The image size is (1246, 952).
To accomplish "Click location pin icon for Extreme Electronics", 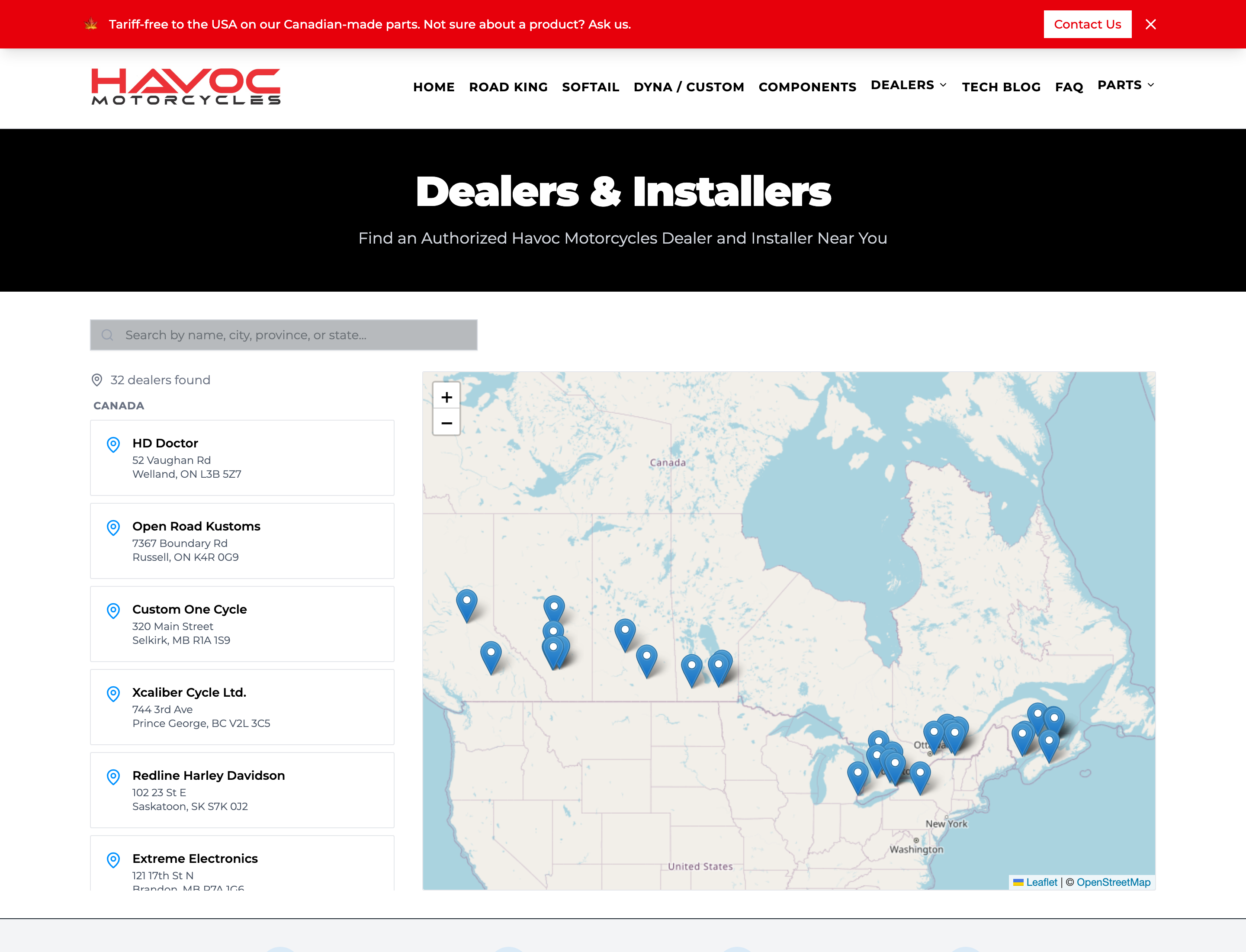I will (x=113, y=860).
